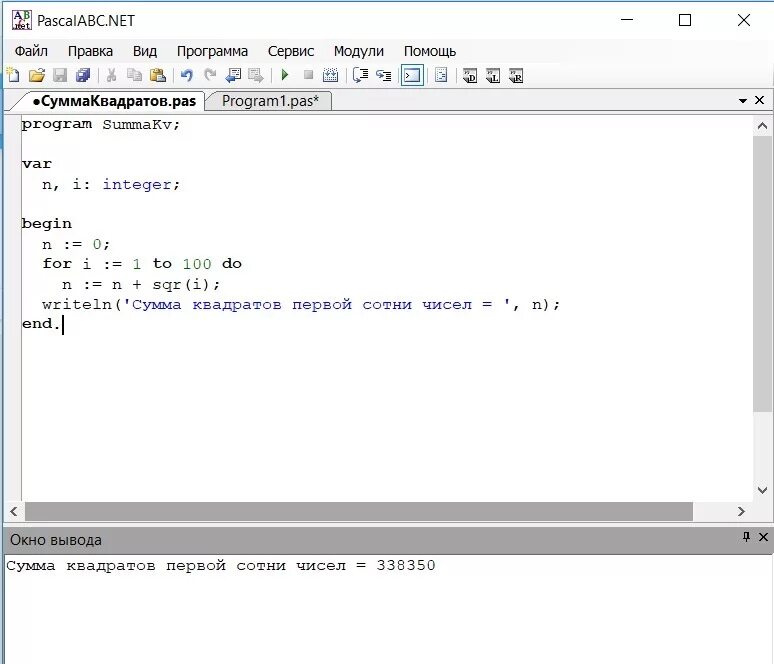This screenshot has height=664, width=774.
Task: Open the Правка menu
Action: tap(90, 51)
